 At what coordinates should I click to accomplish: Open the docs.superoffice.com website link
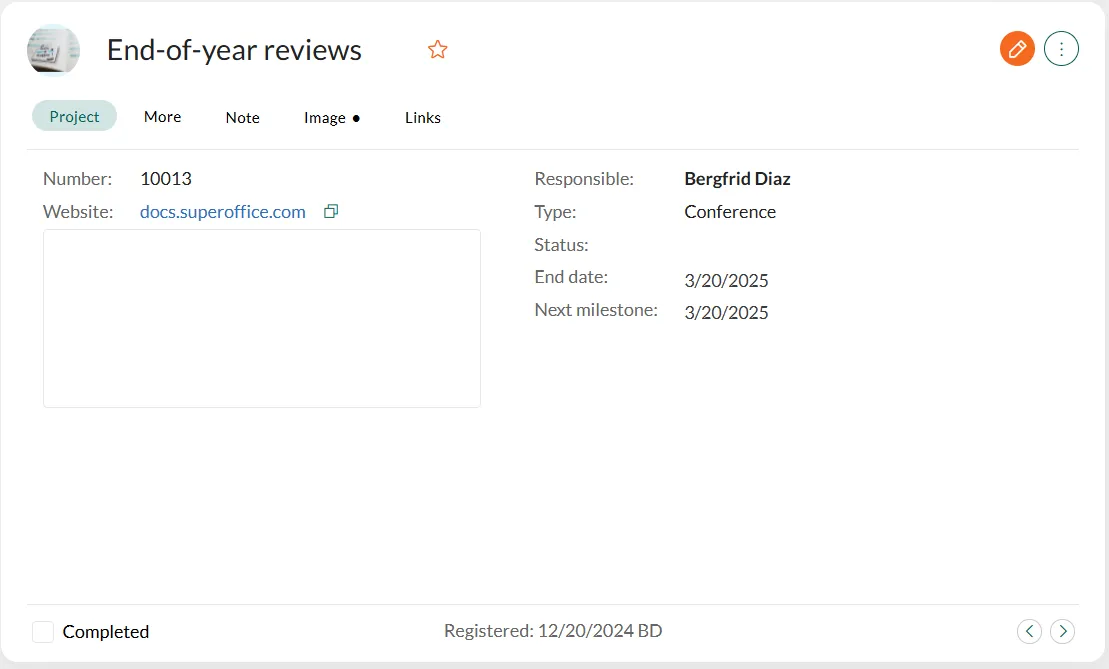click(x=222, y=212)
